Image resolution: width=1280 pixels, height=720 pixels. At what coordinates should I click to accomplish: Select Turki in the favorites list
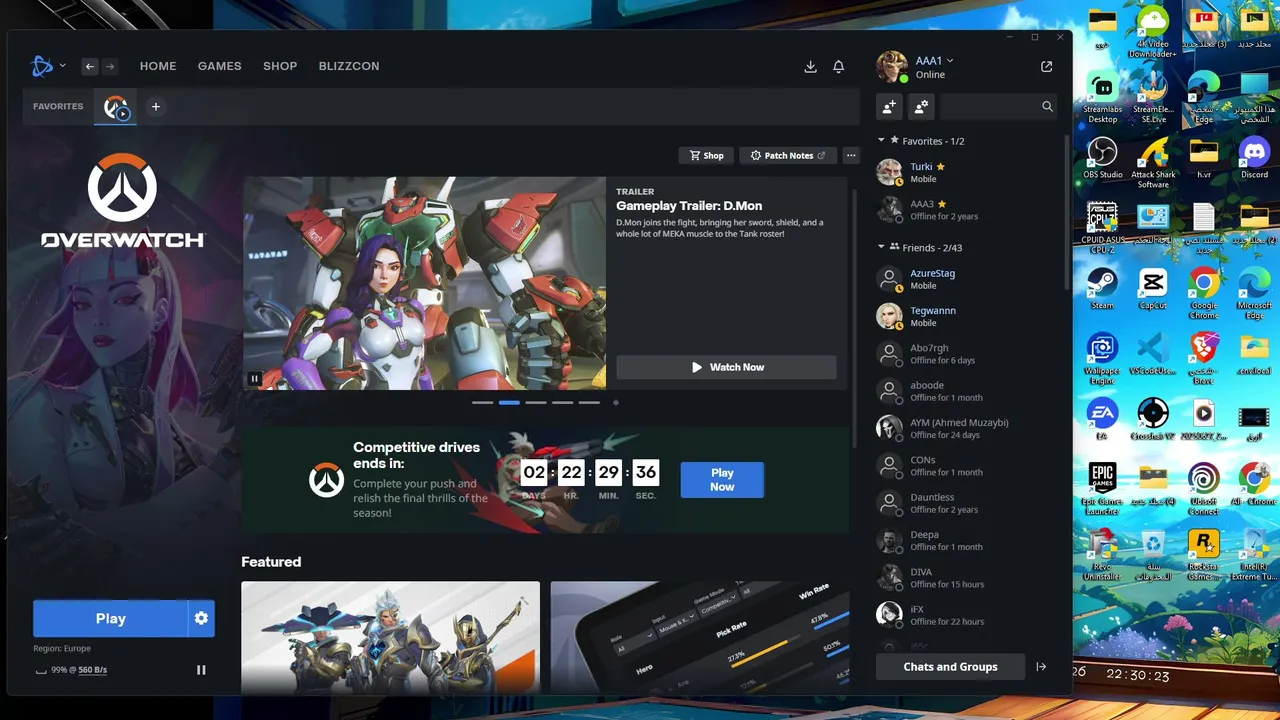(966, 172)
